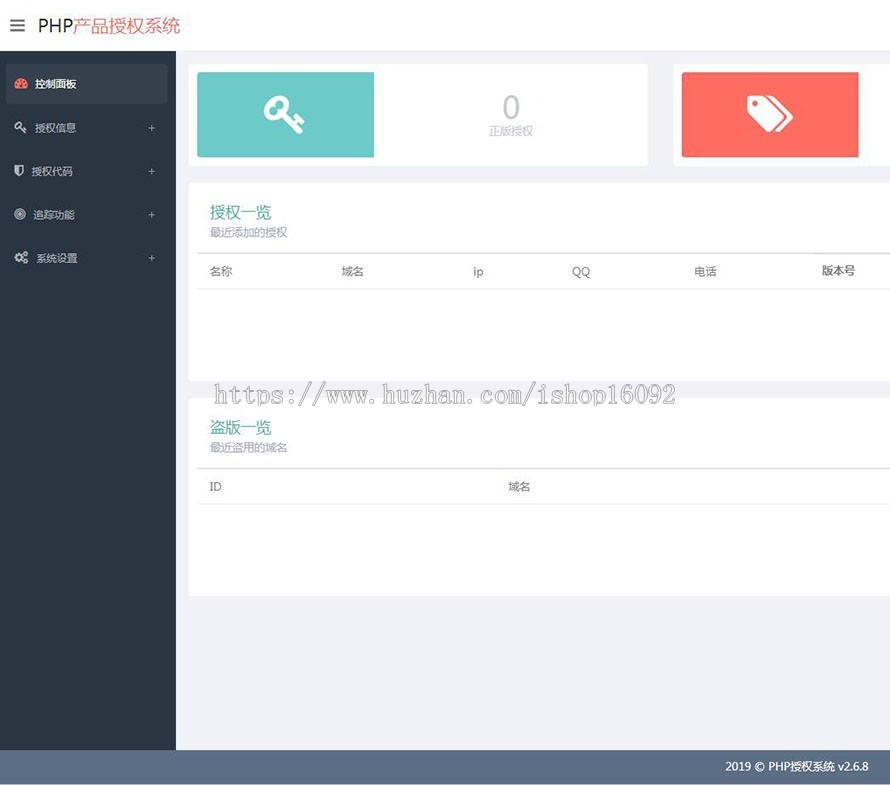Image resolution: width=890 pixels, height=785 pixels.
Task: Click the first table's 域名 column header
Action: (352, 271)
